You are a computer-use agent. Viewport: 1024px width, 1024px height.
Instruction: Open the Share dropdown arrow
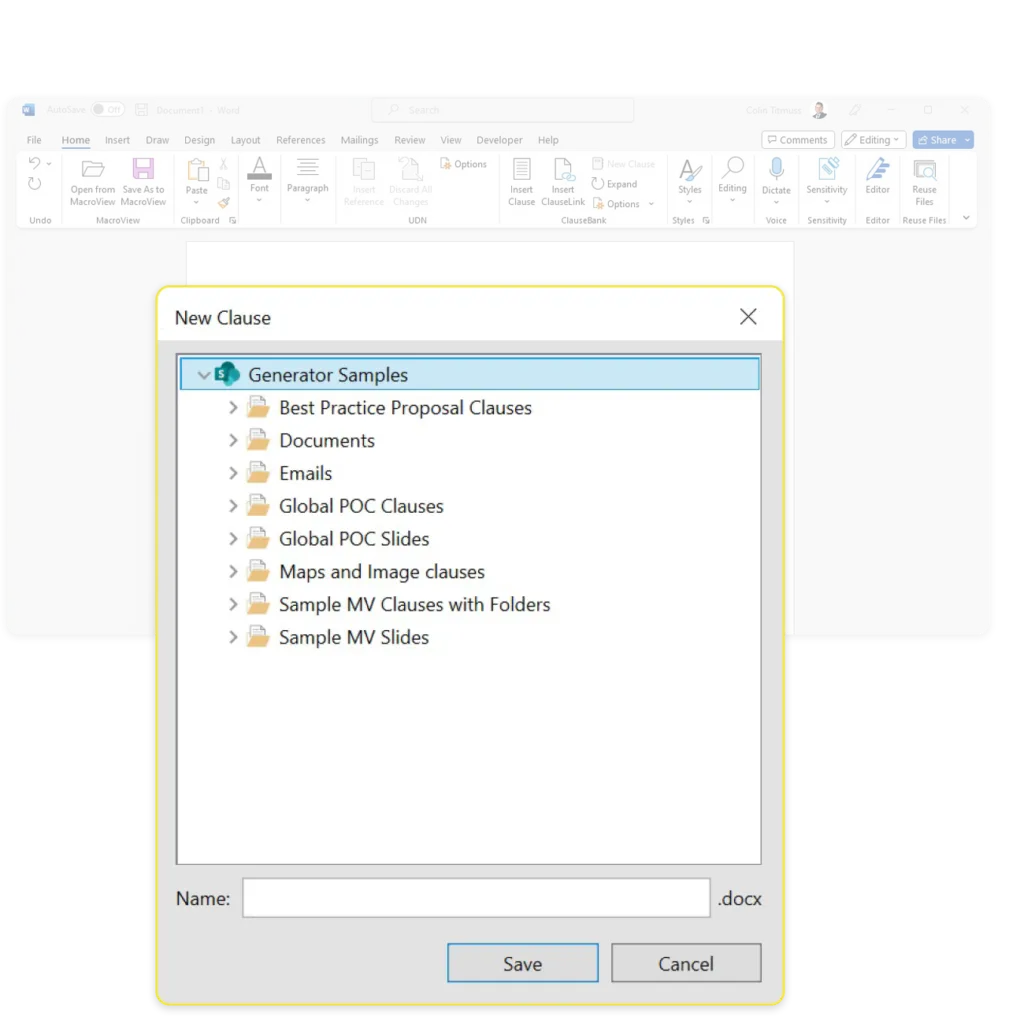click(x=967, y=140)
